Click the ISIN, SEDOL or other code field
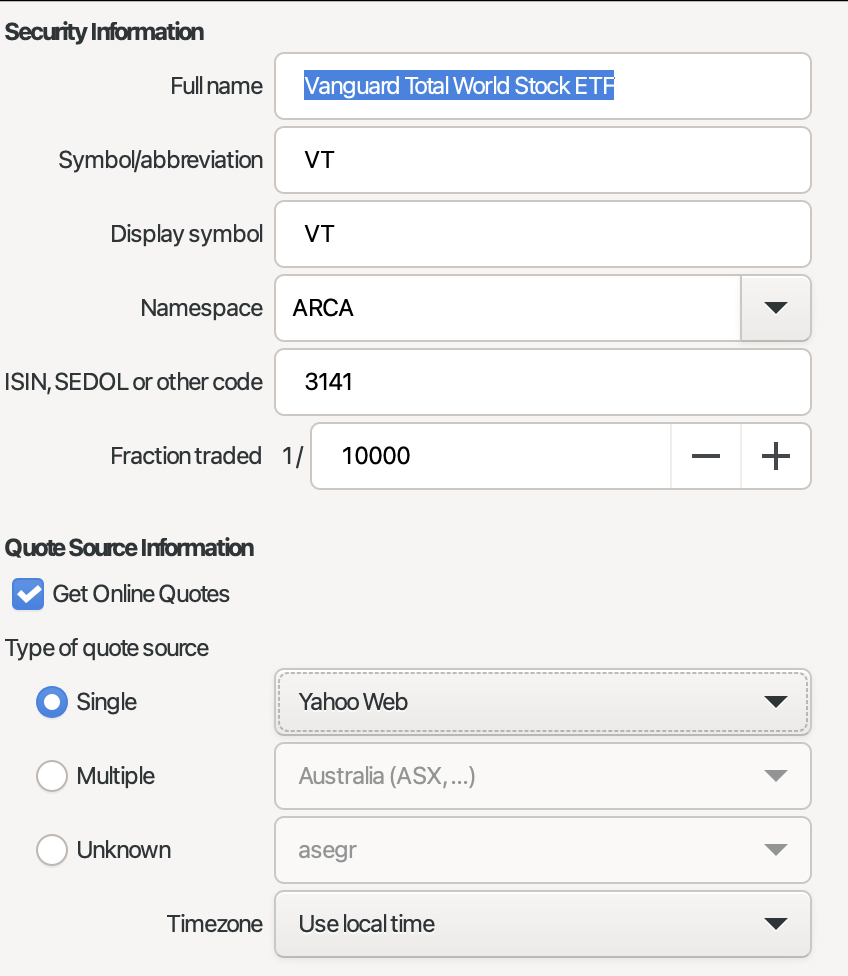 tap(543, 382)
